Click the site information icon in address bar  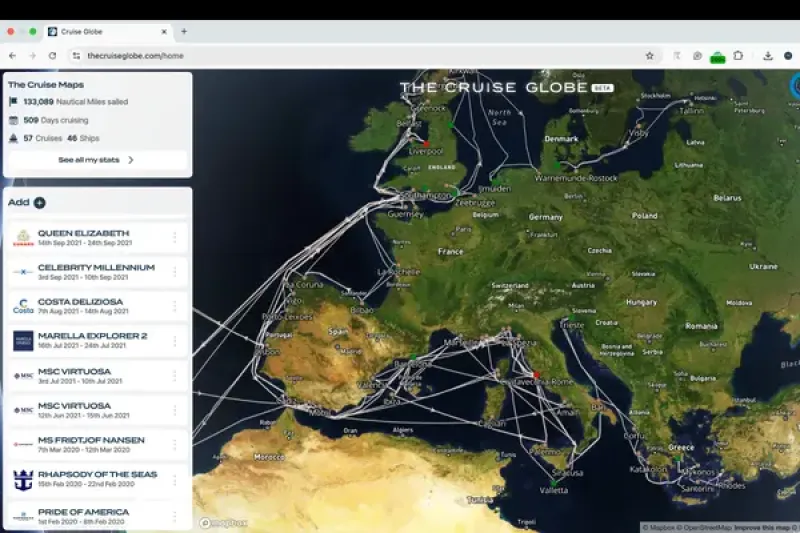point(77,56)
